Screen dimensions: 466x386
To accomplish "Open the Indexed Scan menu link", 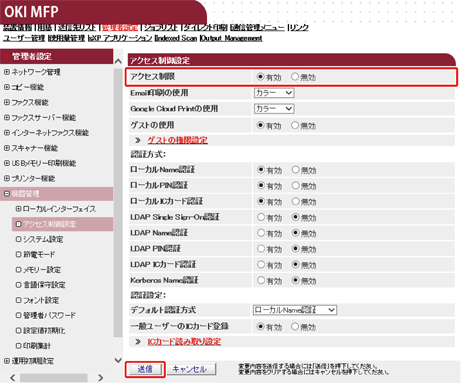I will pyautogui.click(x=176, y=38).
